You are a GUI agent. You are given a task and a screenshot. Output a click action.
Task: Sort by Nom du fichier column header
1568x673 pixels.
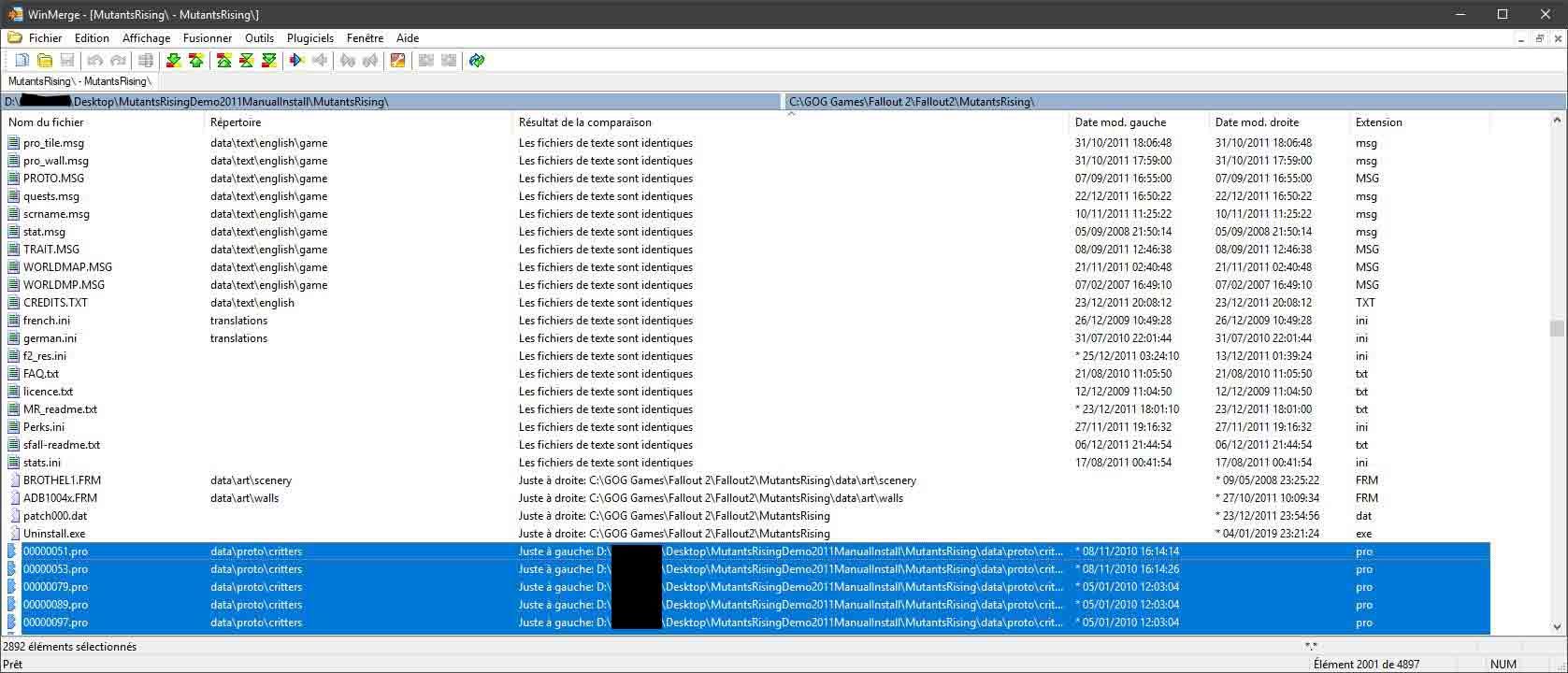104,122
